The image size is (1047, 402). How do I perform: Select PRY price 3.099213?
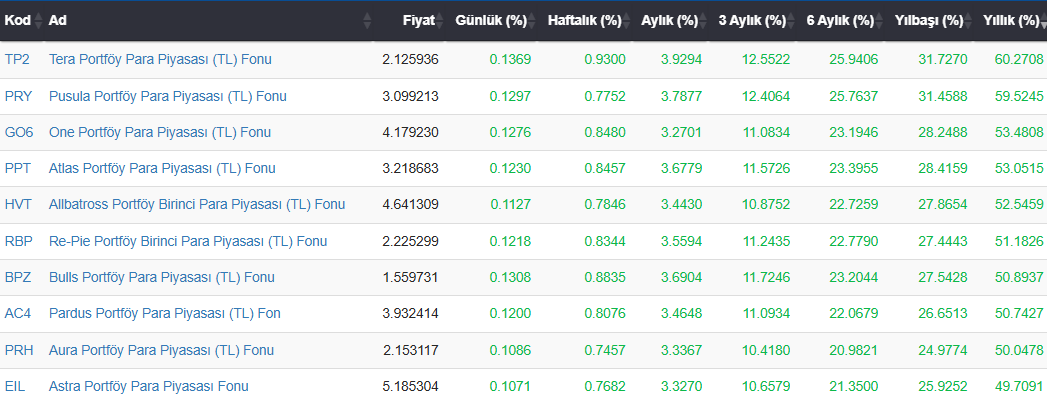(411, 96)
